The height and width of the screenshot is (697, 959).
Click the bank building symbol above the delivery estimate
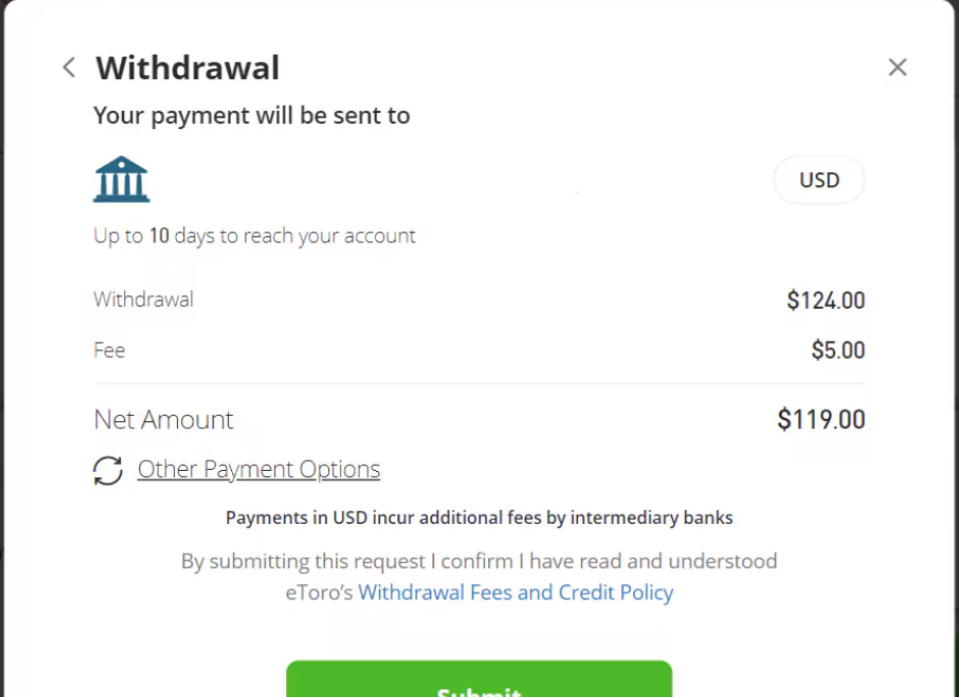121,178
